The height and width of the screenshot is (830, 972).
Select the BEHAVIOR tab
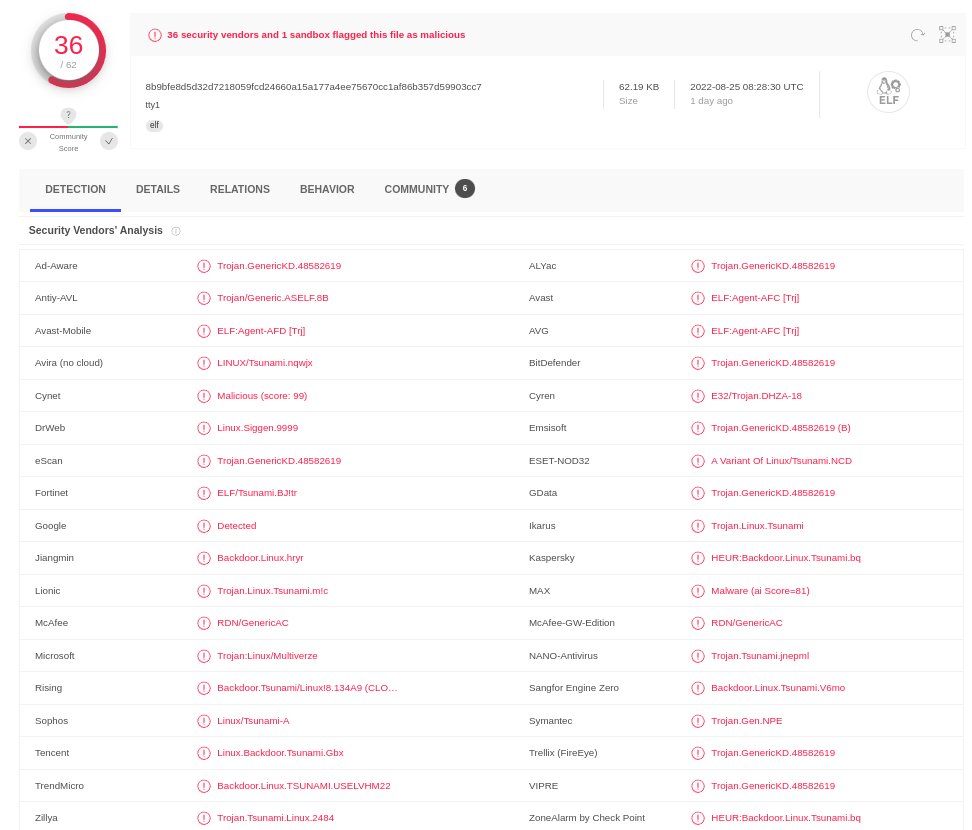[x=327, y=189]
